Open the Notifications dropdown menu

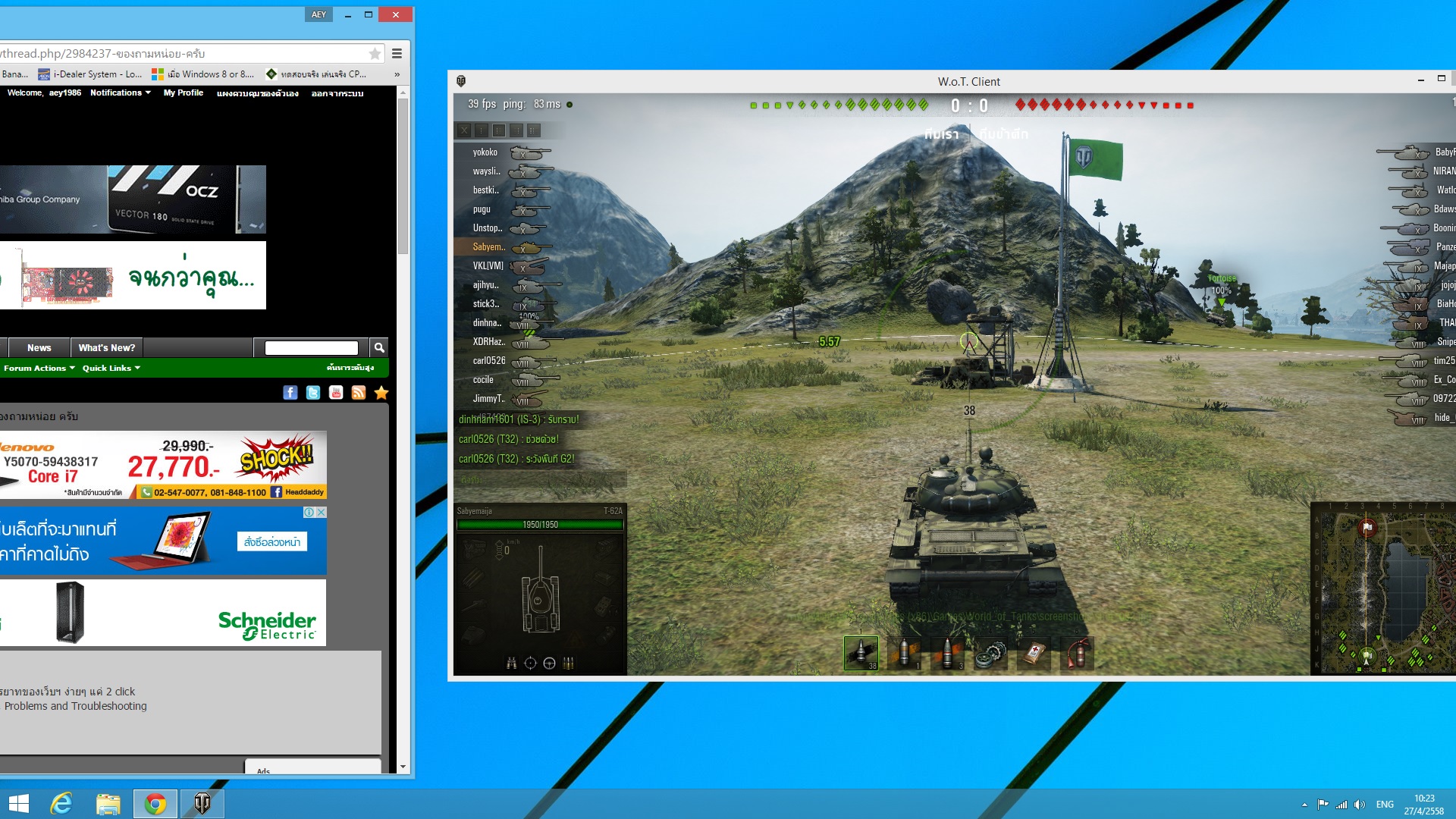pos(120,93)
